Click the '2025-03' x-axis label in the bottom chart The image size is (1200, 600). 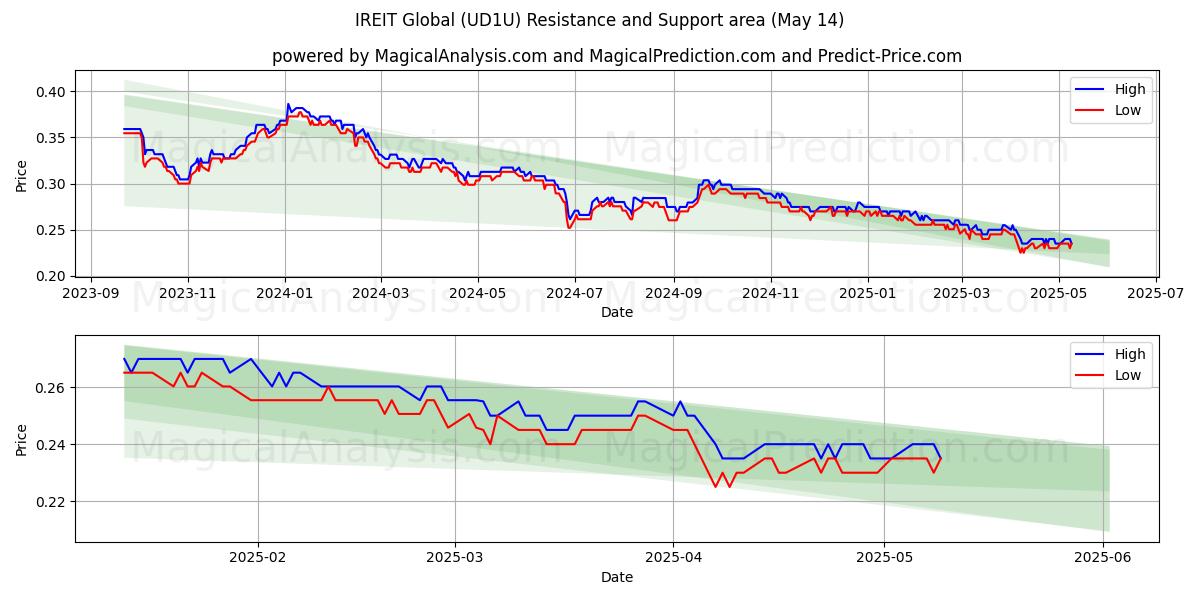point(455,558)
